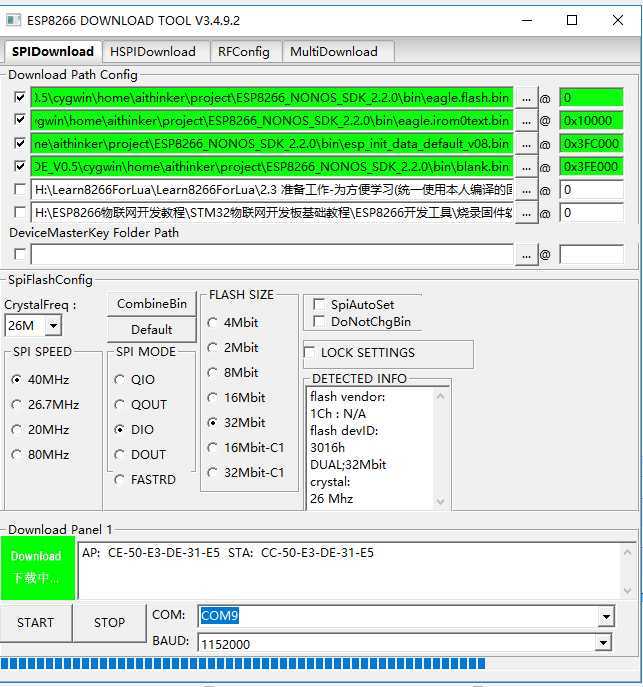Switch to the SPIDownload tab
The width and height of the screenshot is (643, 687).
(53, 52)
